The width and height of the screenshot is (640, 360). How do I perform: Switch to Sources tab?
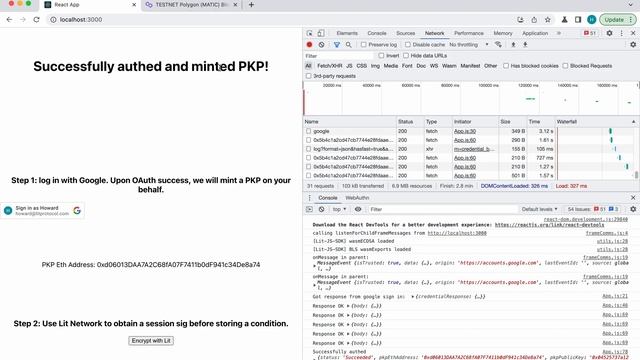405,33
